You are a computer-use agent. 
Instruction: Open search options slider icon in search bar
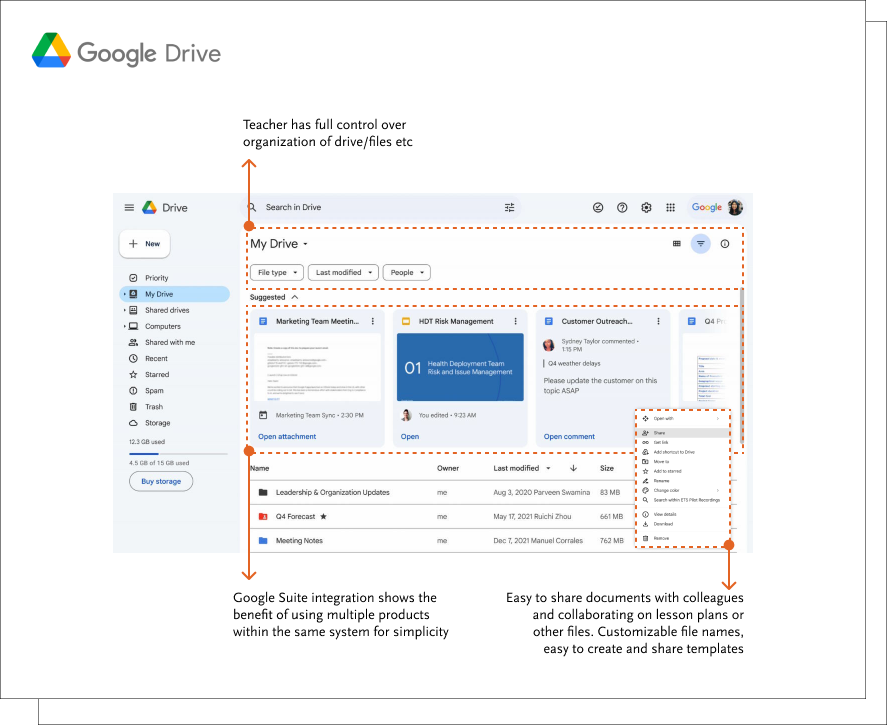[510, 208]
